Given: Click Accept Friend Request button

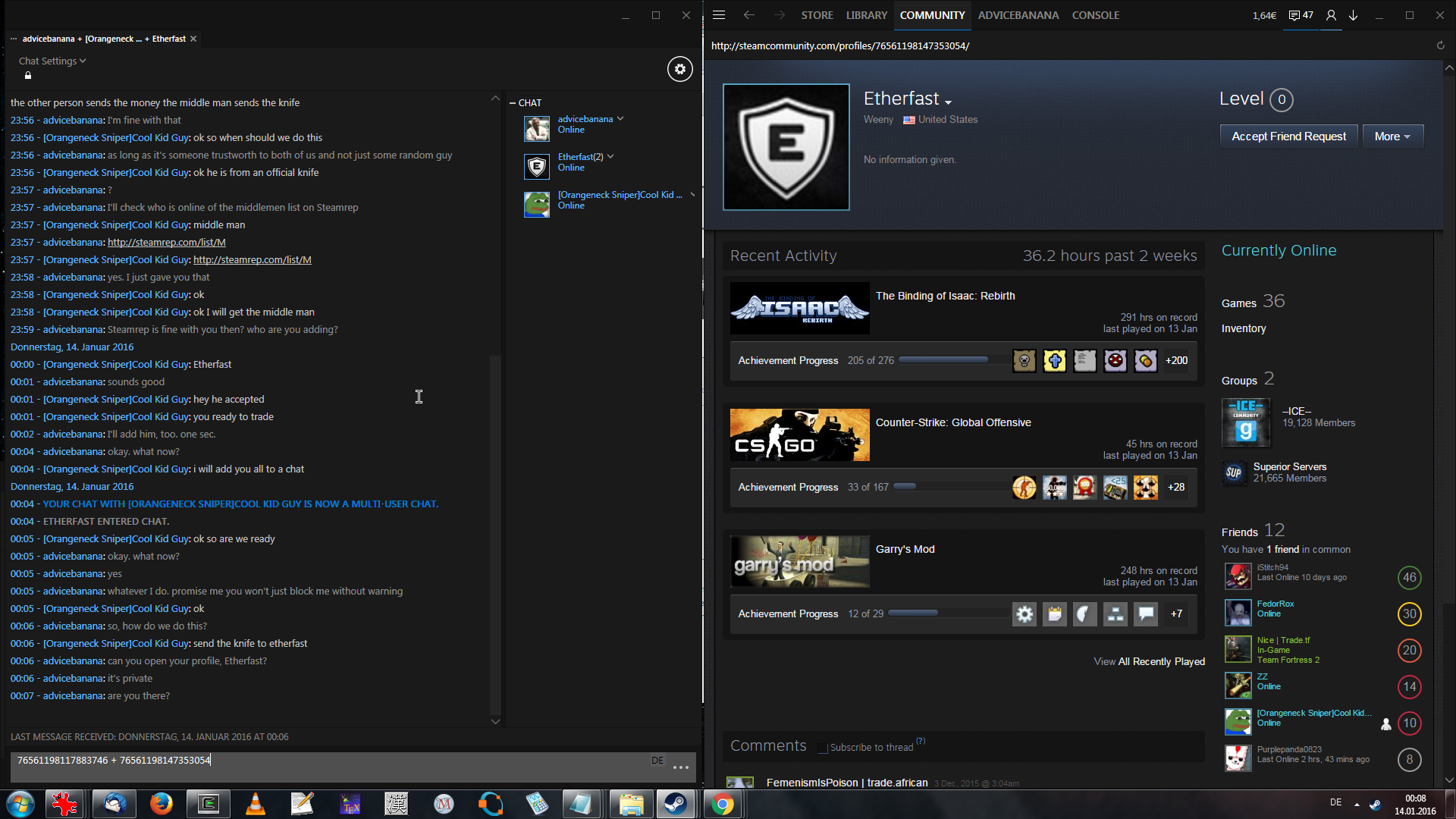Looking at the screenshot, I should [1288, 136].
